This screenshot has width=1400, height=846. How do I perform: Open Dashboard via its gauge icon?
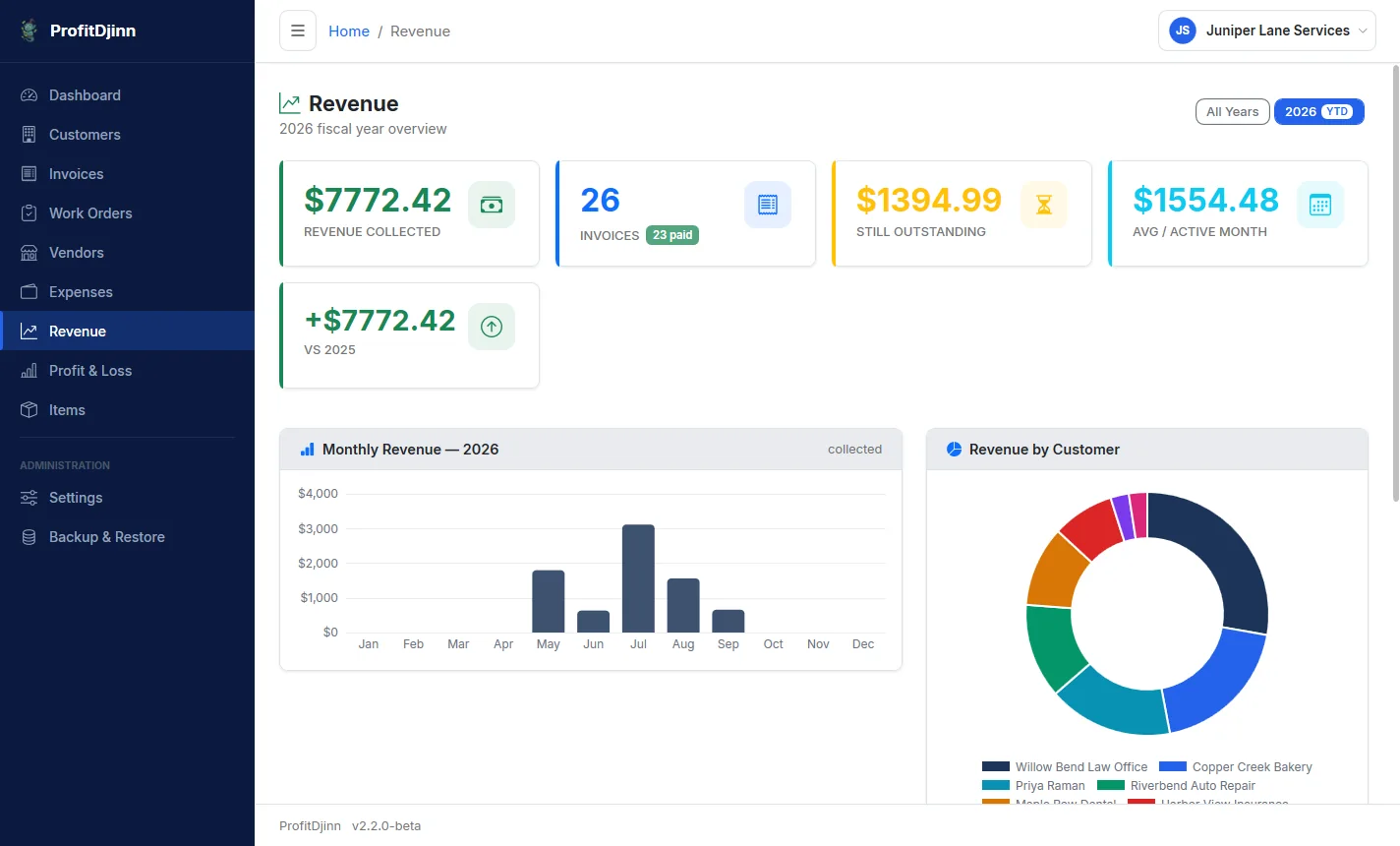pos(29,95)
